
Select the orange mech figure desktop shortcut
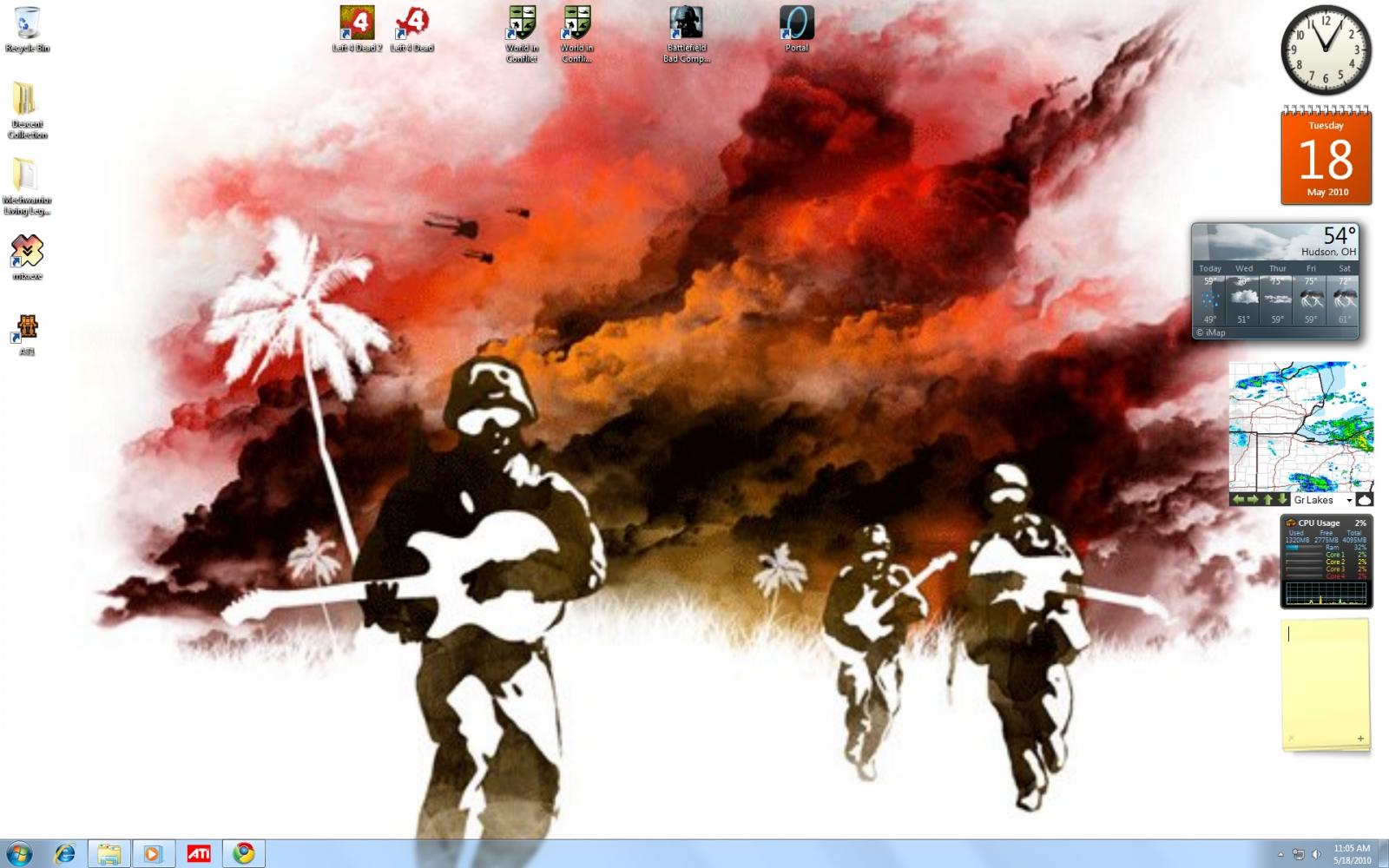point(27,334)
